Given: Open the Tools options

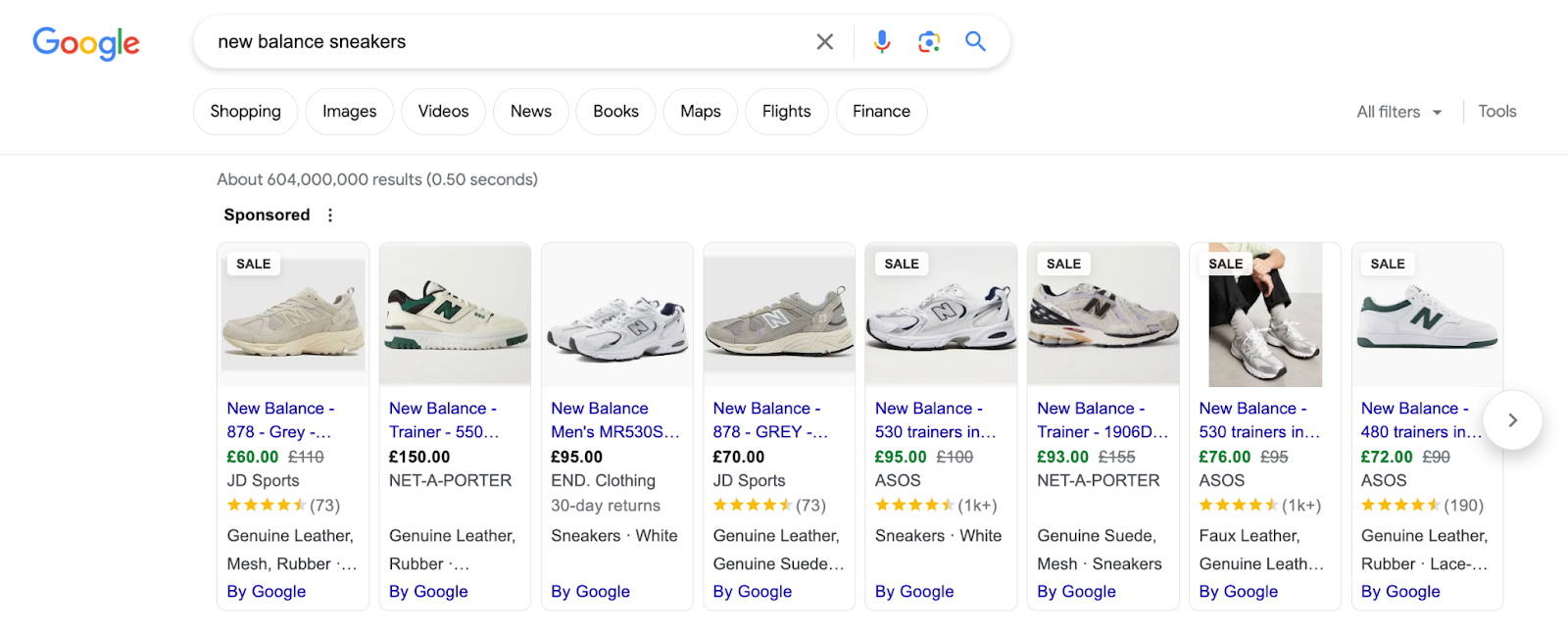Looking at the screenshot, I should [1496, 112].
